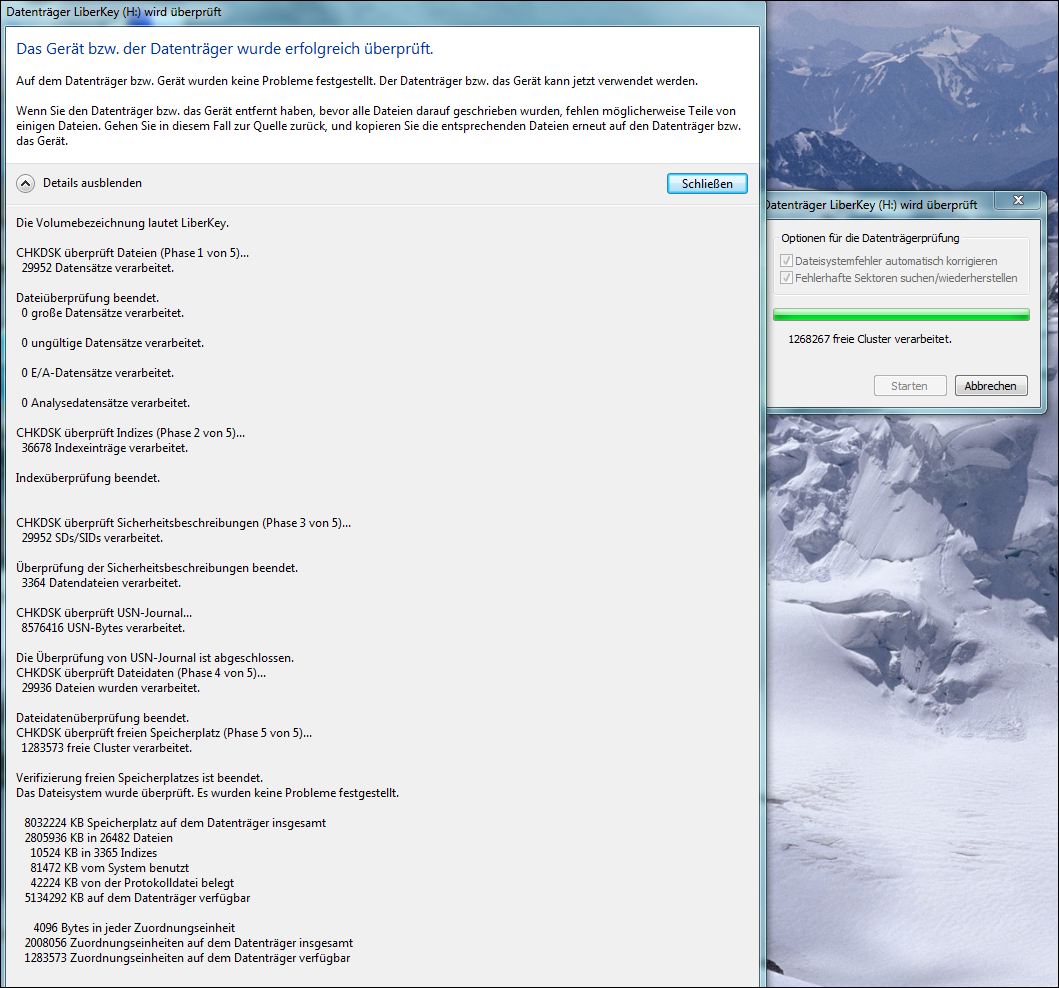Click 'CHKDSK überprüft USN-Journal...' line

[x=104, y=613]
